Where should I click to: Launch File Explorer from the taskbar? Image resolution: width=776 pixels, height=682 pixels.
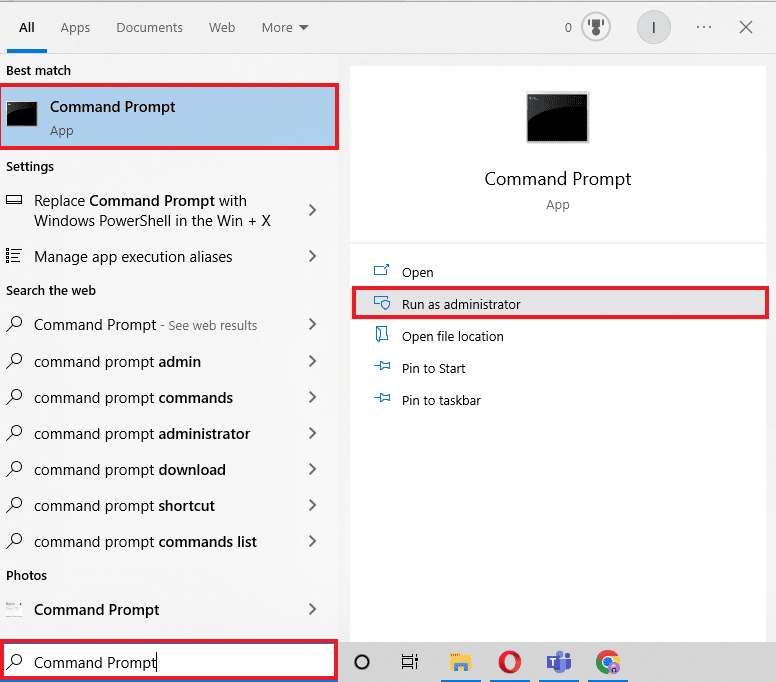pos(460,662)
